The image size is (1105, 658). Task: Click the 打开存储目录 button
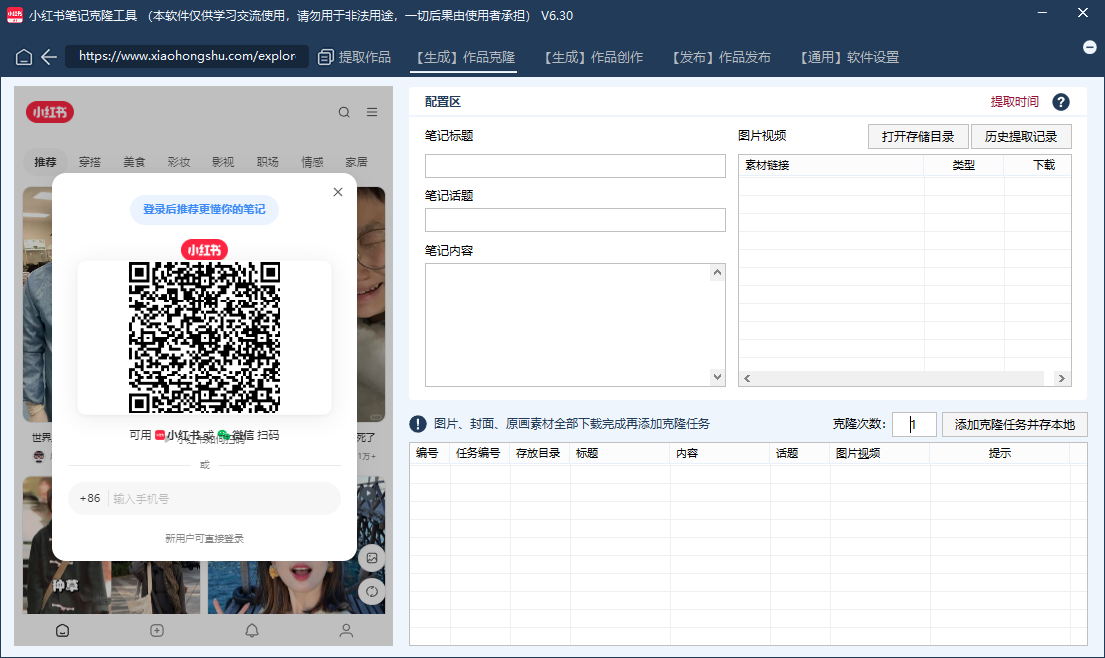918,137
